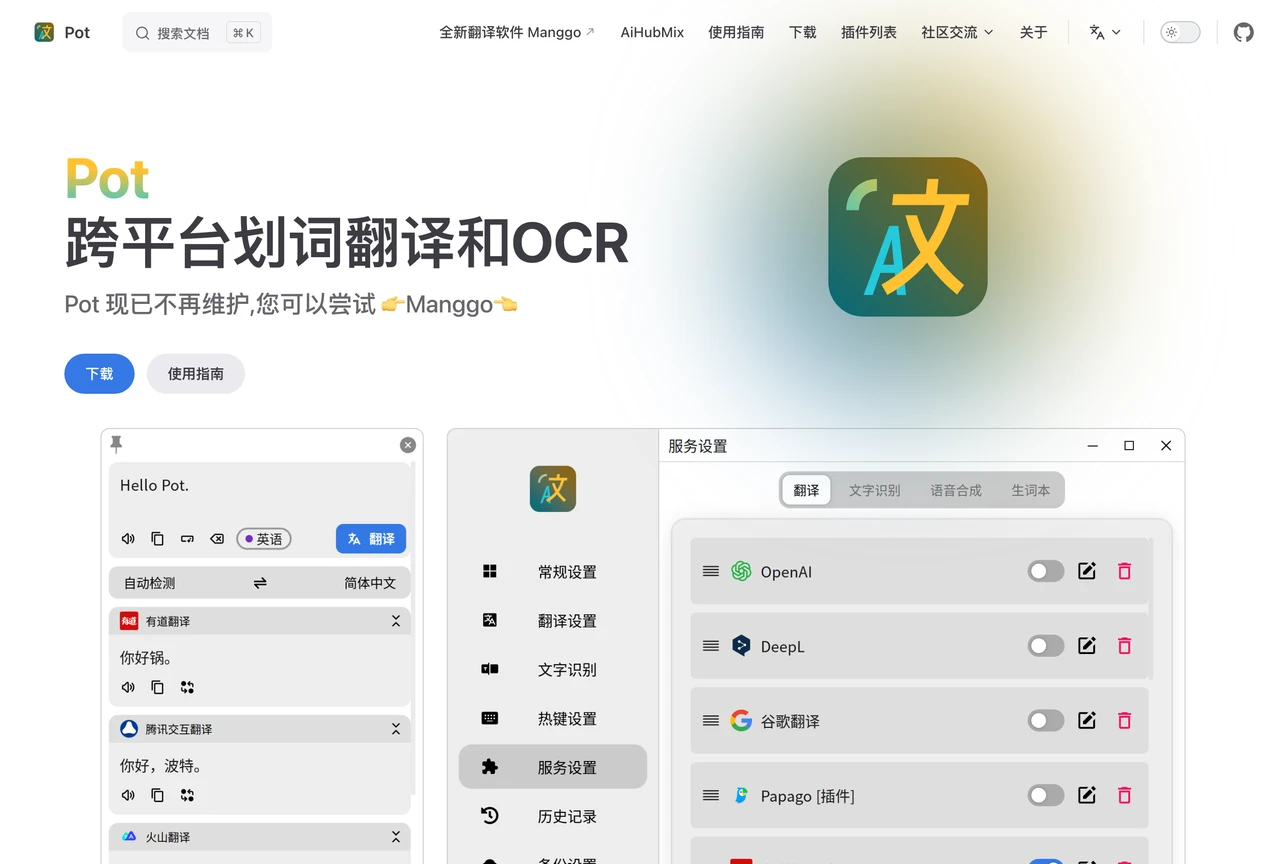
Task: Delete the 谷歌翻译 service with its trash icon
Action: tap(1124, 720)
